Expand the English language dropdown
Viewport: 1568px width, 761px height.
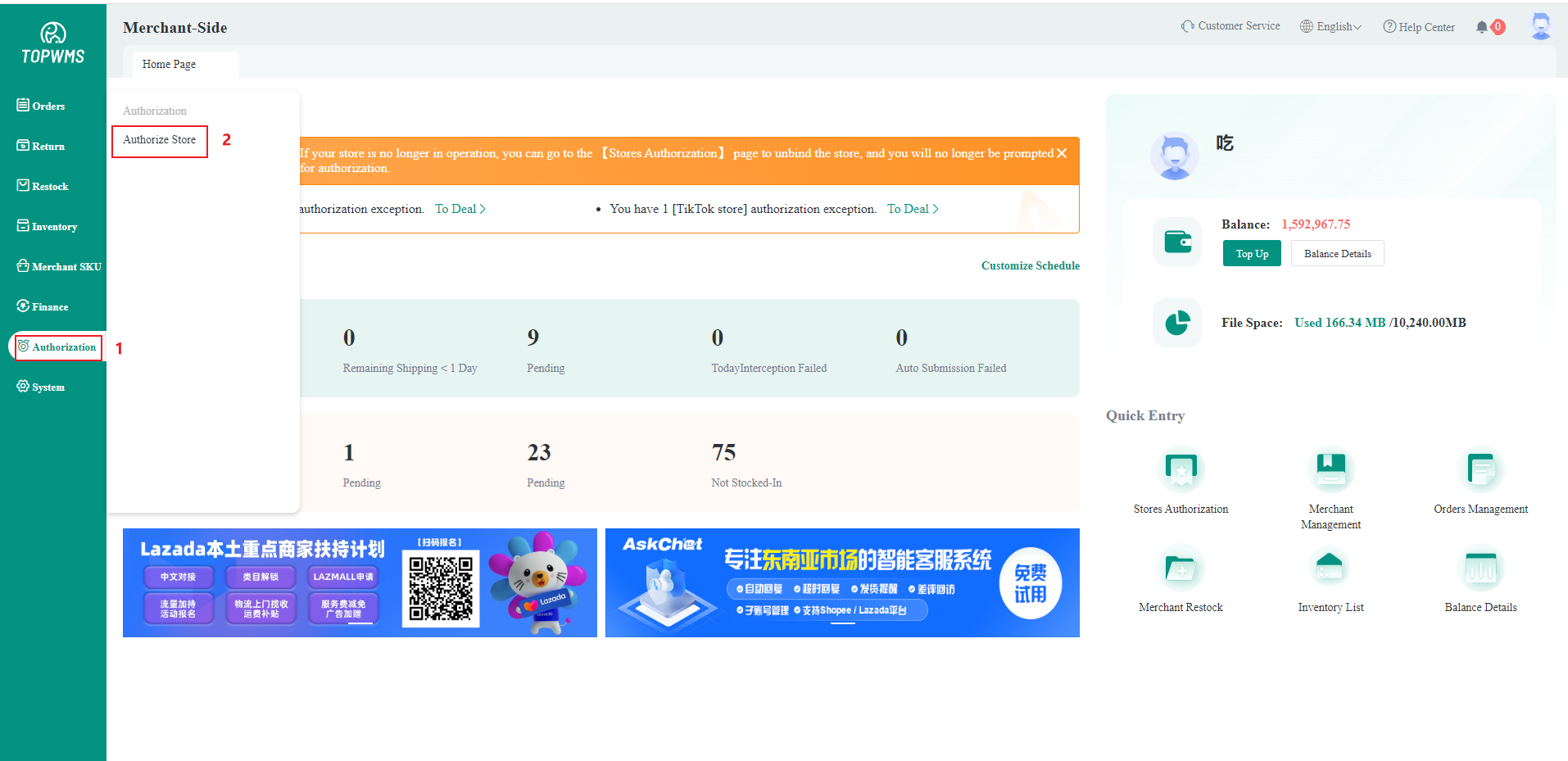tap(1331, 27)
